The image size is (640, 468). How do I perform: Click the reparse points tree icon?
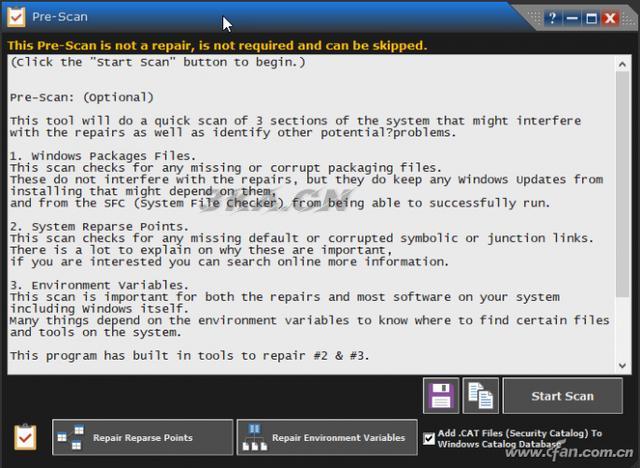[71, 437]
